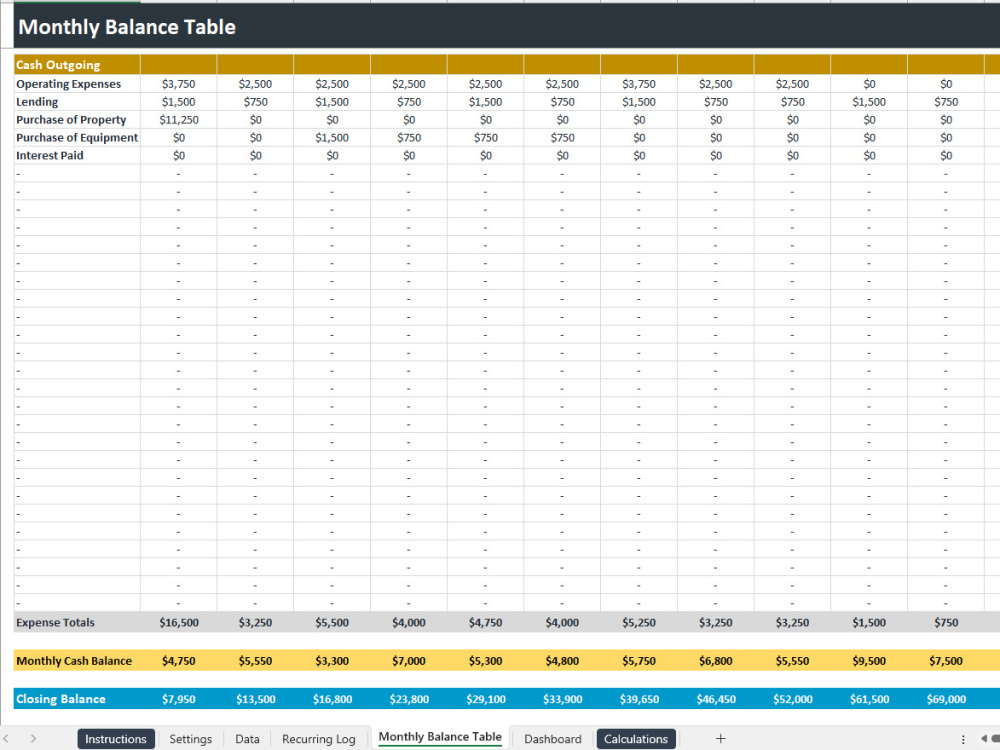The image size is (1000, 750).
Task: Select the $29,100 closing balance cell
Action: tap(485, 699)
